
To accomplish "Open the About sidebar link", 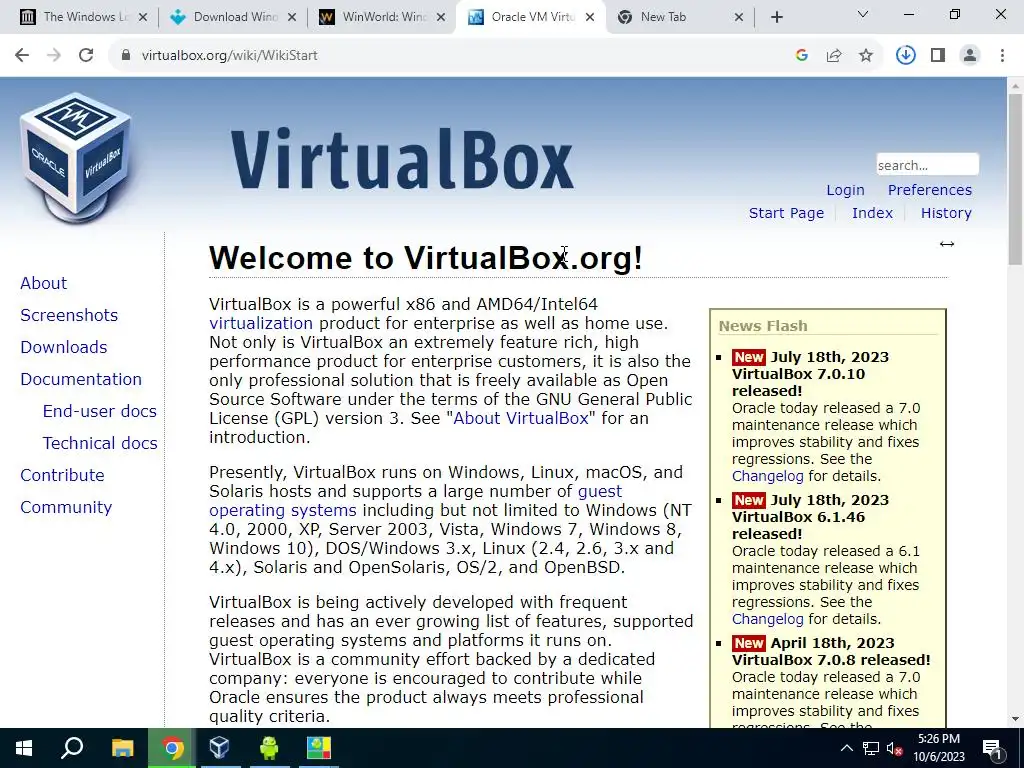I will (x=44, y=283).
